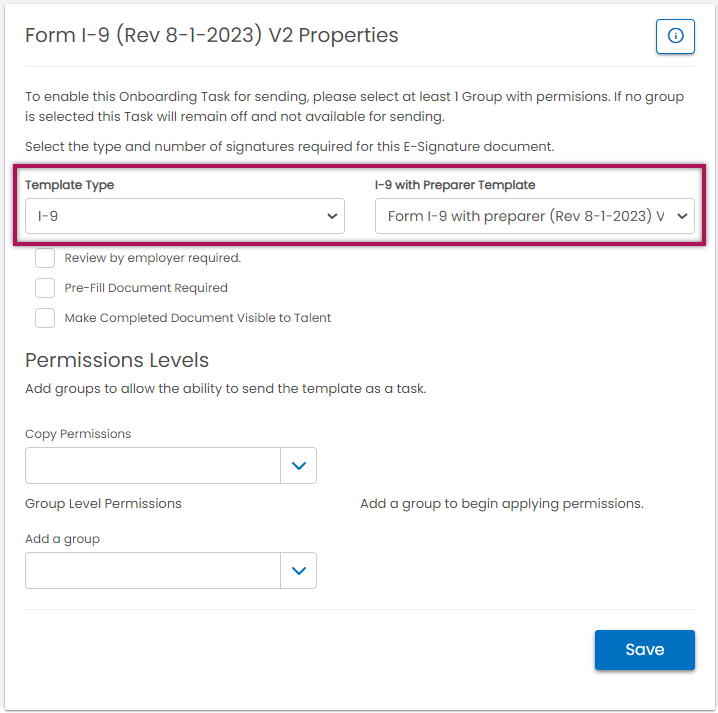This screenshot has height=713, width=718.
Task: Click the 'Pre-Fill Document Required' label text
Action: pyautogui.click(x=146, y=288)
